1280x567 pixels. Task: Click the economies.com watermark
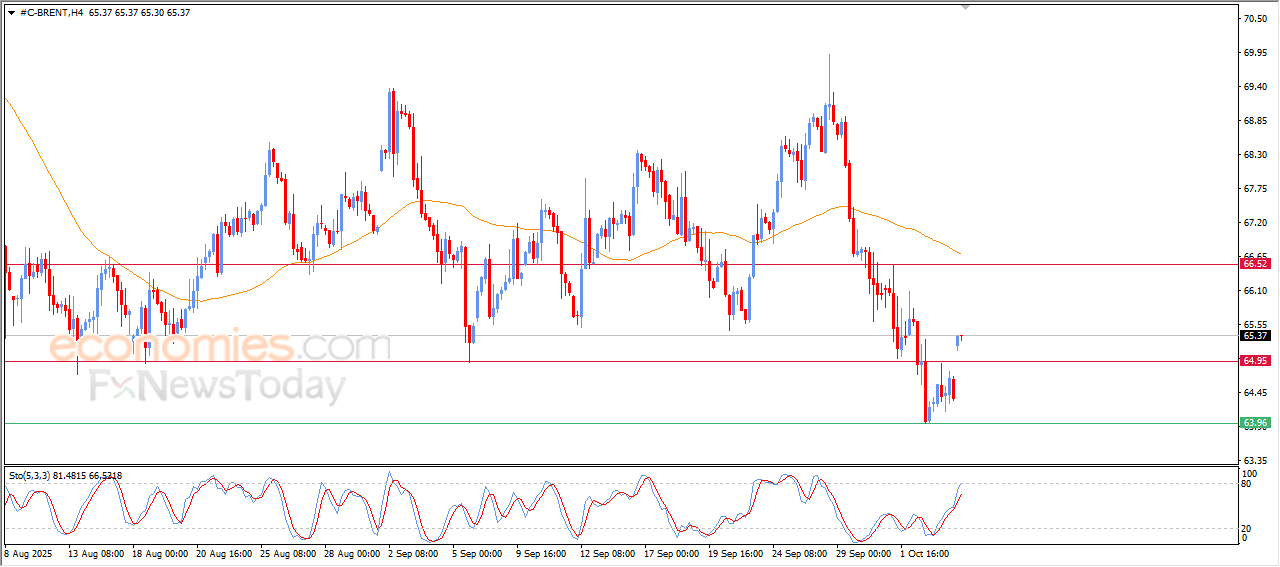coord(220,347)
